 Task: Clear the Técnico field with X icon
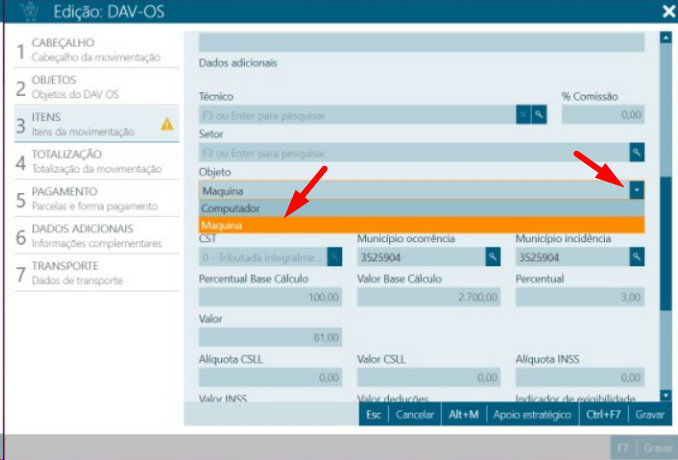pyautogui.click(x=522, y=115)
